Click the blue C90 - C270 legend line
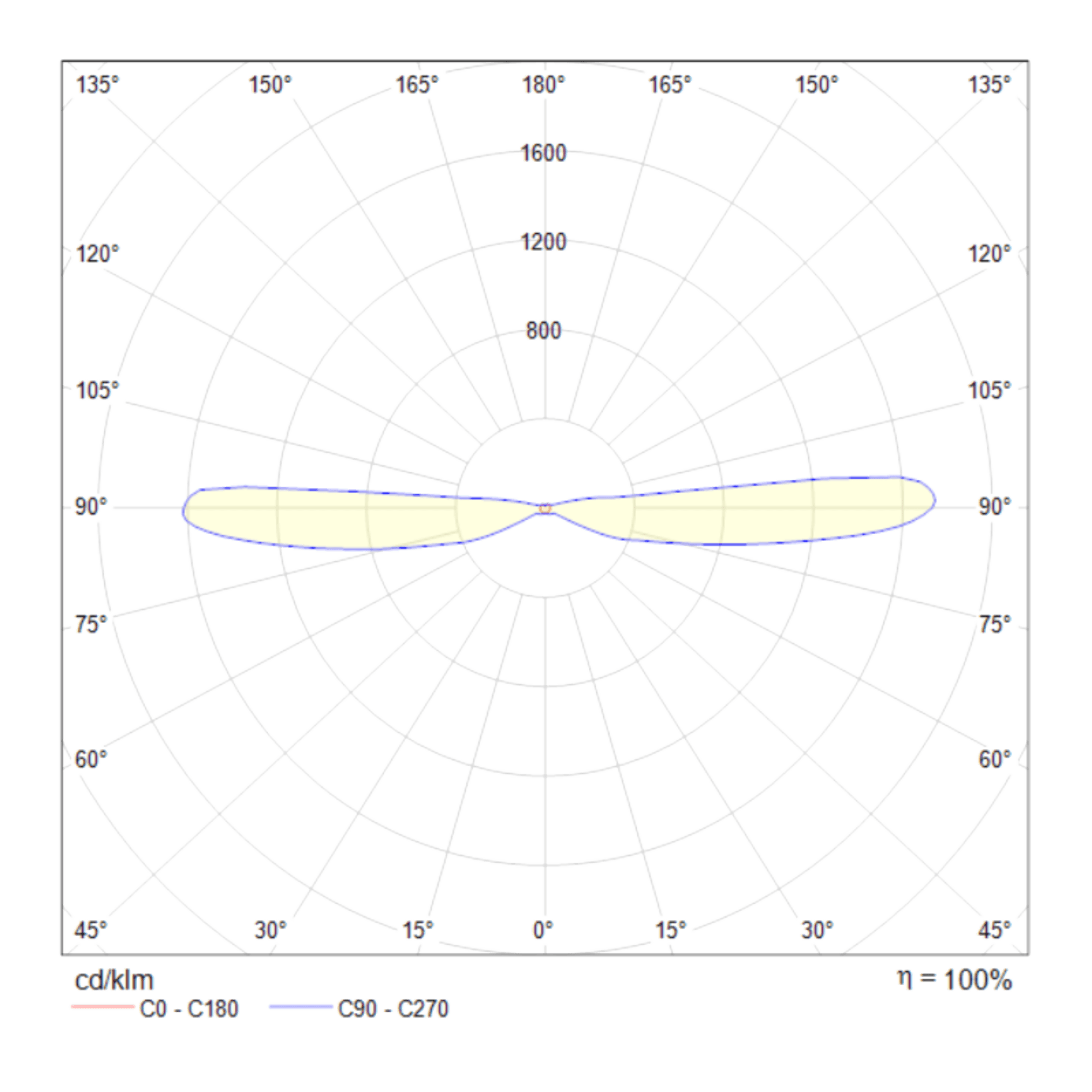 [301, 1007]
